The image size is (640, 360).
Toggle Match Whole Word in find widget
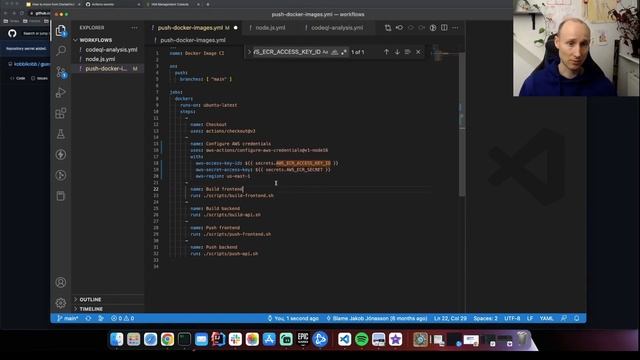(x=335, y=52)
